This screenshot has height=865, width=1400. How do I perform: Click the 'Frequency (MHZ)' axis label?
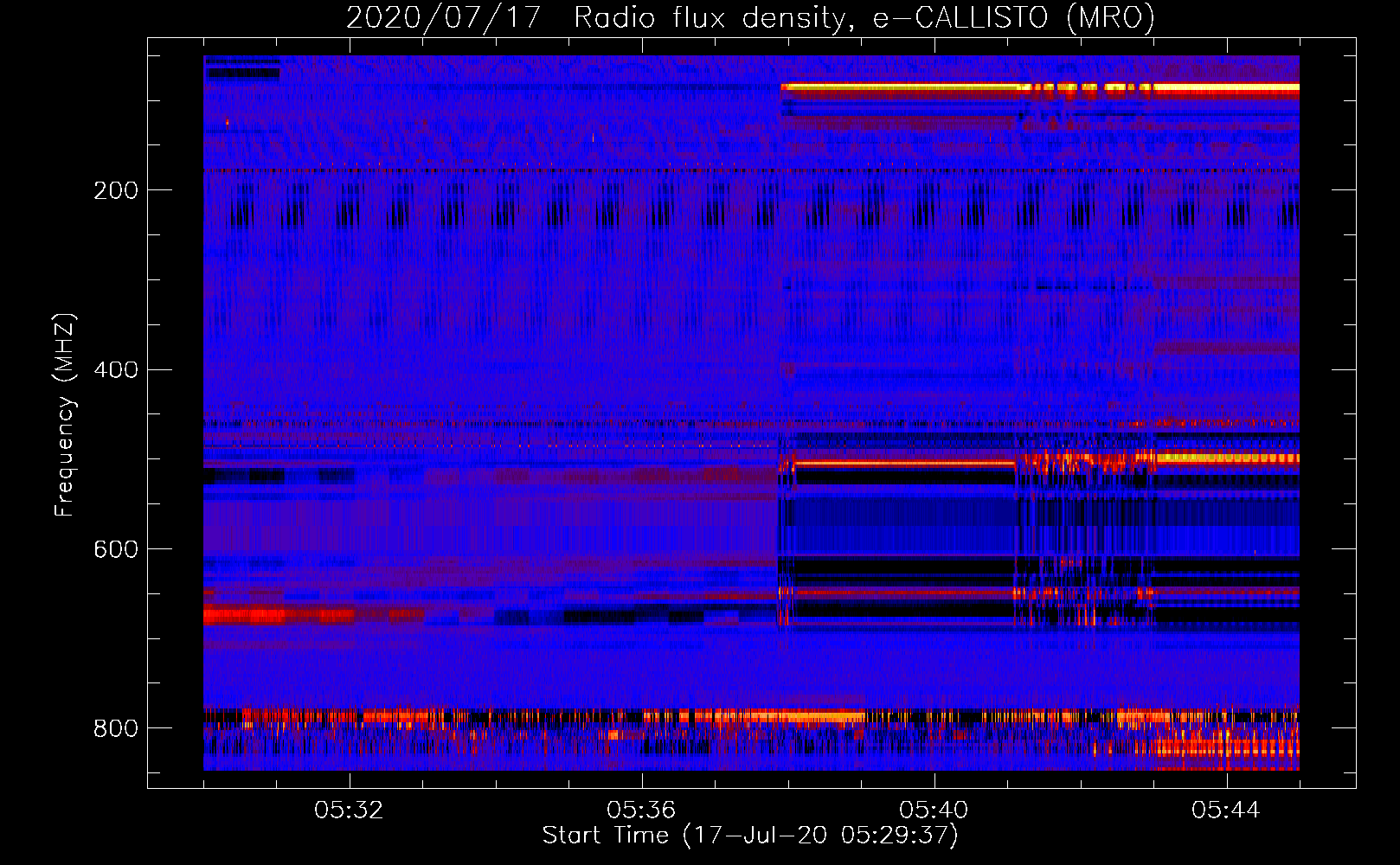65,414
